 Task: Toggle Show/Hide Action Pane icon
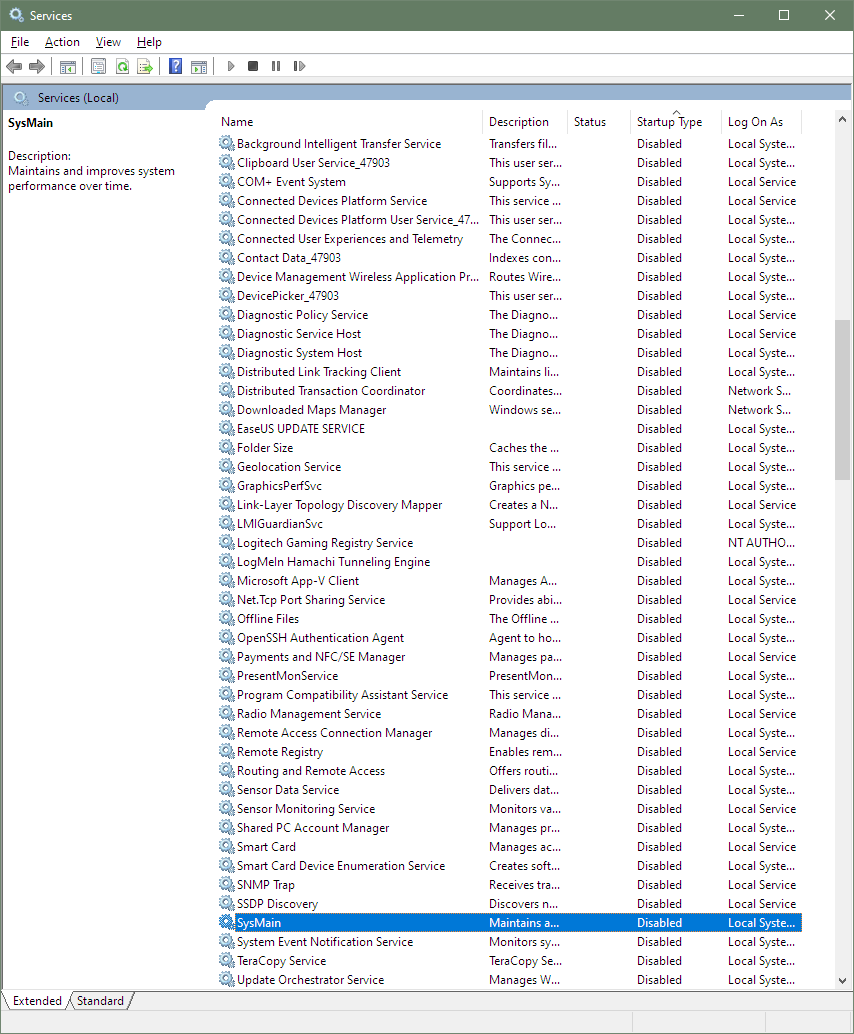[x=198, y=66]
